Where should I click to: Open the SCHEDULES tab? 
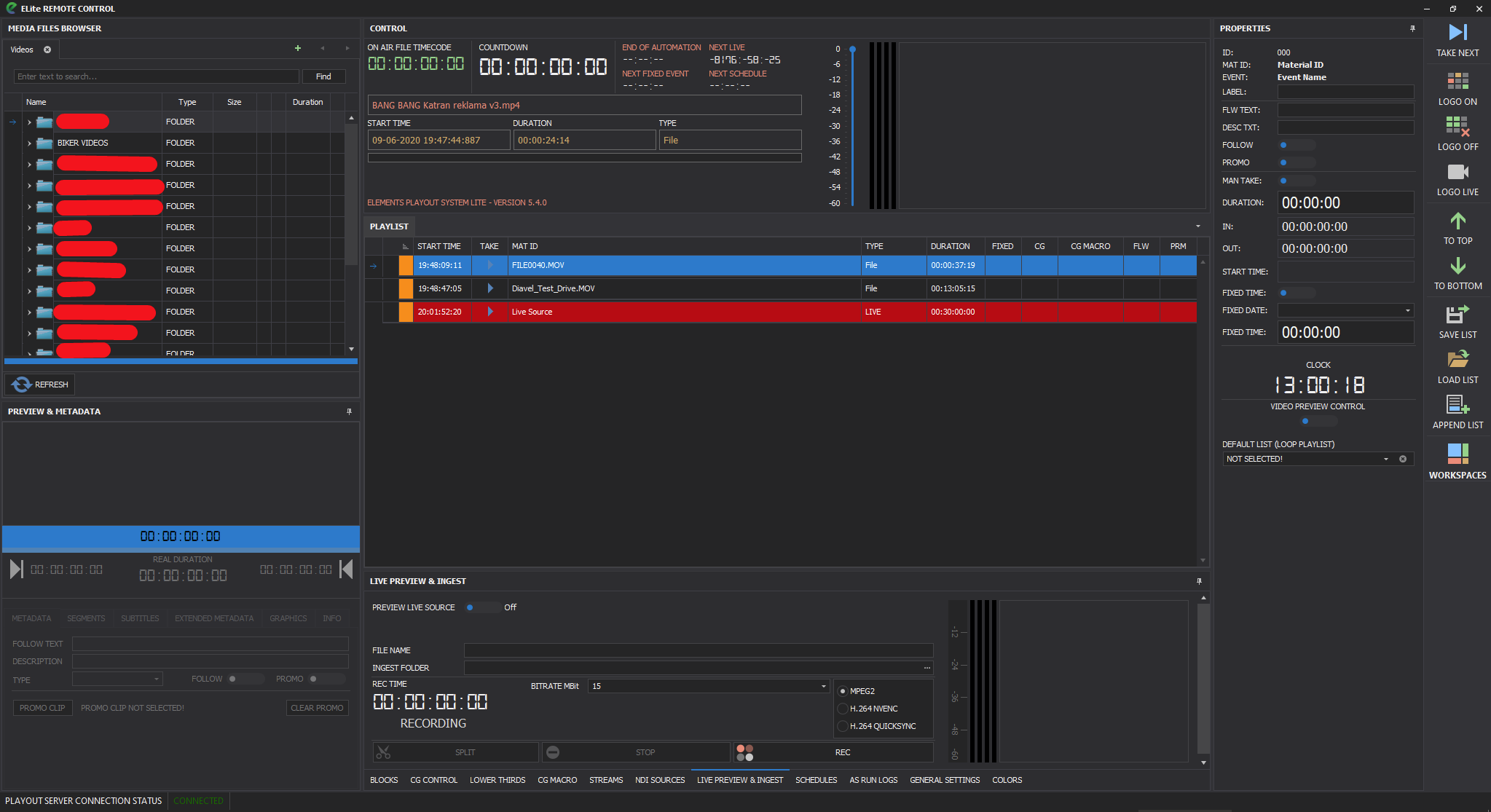click(x=816, y=780)
